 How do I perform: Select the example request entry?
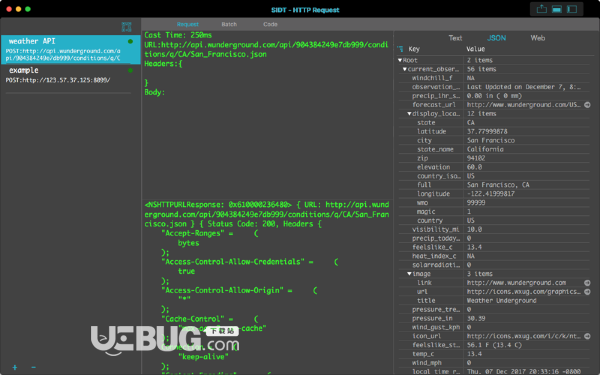tap(71, 75)
